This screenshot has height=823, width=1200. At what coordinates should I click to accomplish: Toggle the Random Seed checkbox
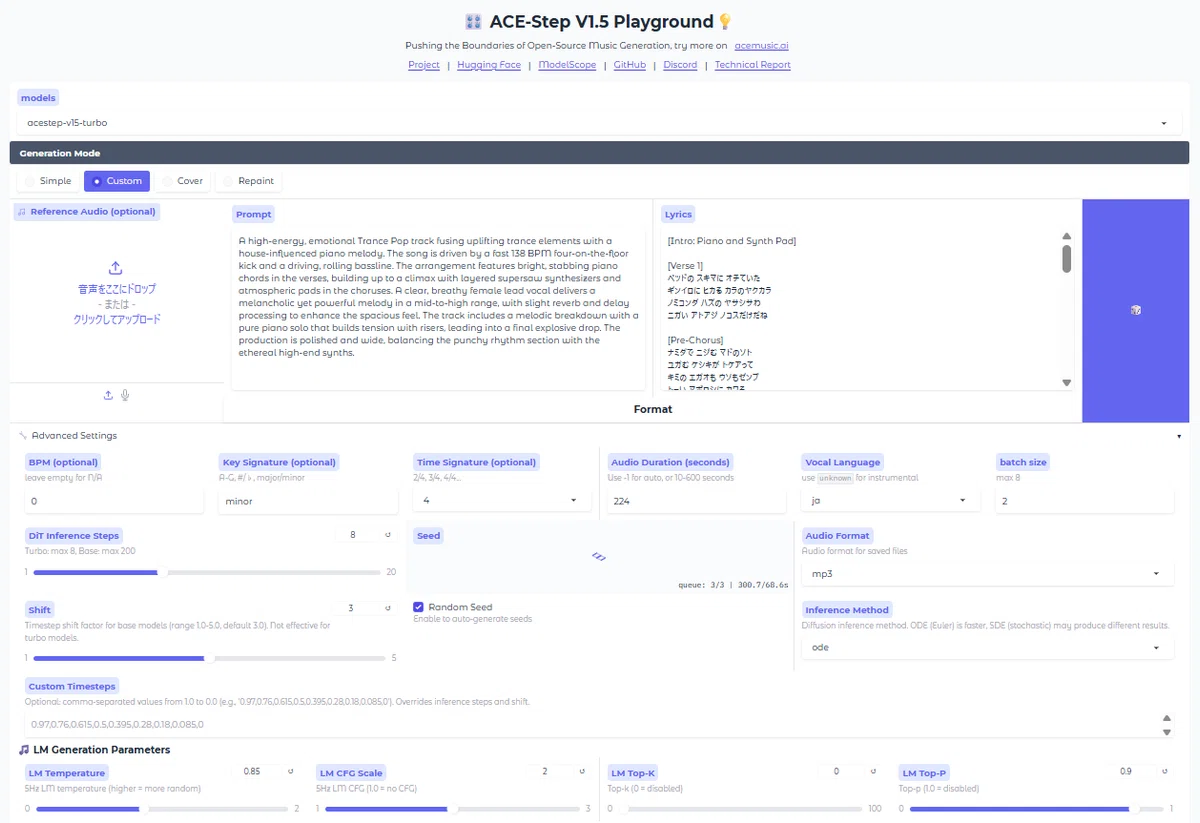pyautogui.click(x=419, y=607)
